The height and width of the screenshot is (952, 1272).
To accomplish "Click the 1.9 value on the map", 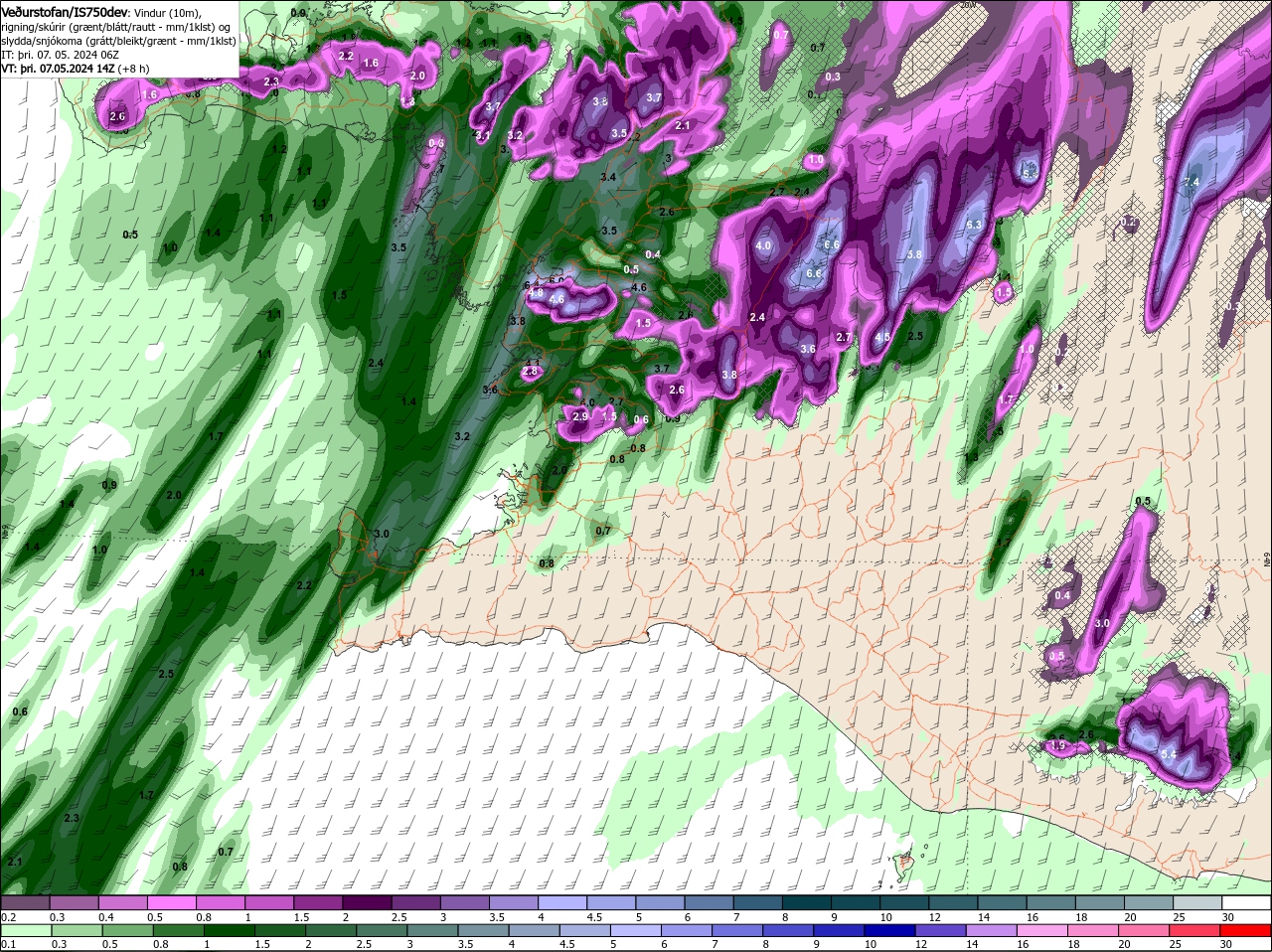I will pos(1058,746).
